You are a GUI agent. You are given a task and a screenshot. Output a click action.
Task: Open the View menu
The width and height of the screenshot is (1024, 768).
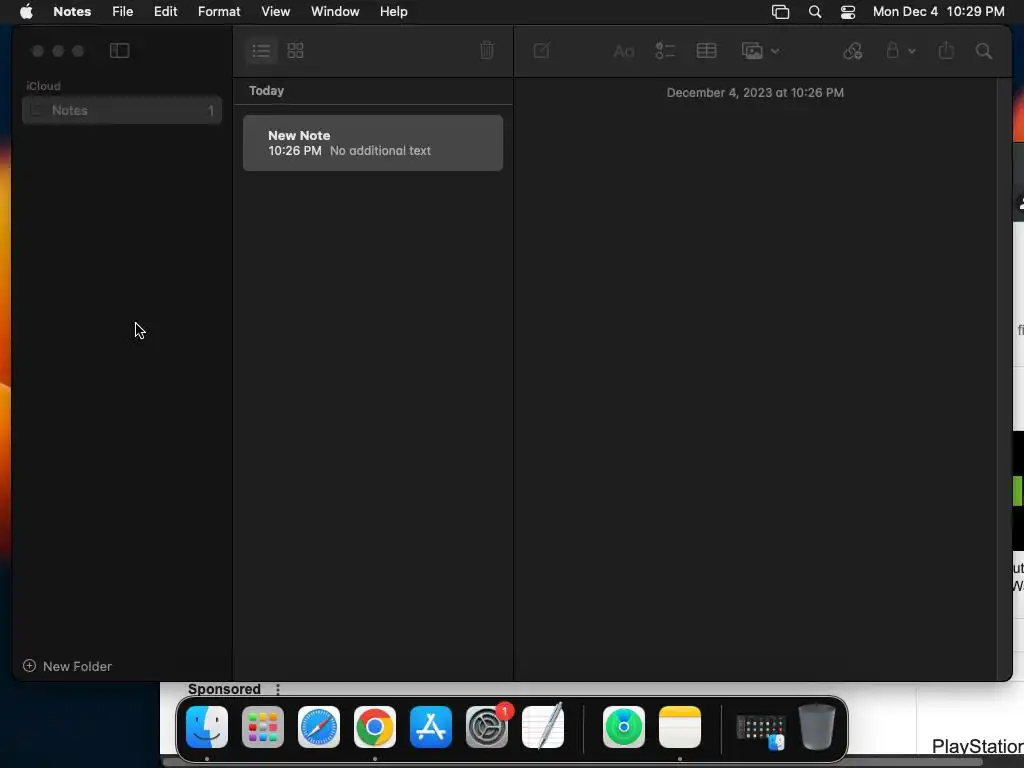point(276,11)
